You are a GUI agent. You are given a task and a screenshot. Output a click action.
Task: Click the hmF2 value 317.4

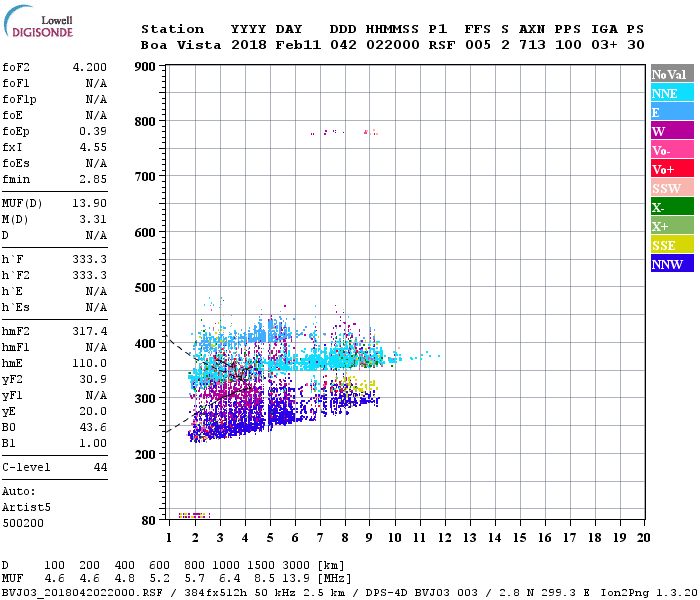(90, 332)
